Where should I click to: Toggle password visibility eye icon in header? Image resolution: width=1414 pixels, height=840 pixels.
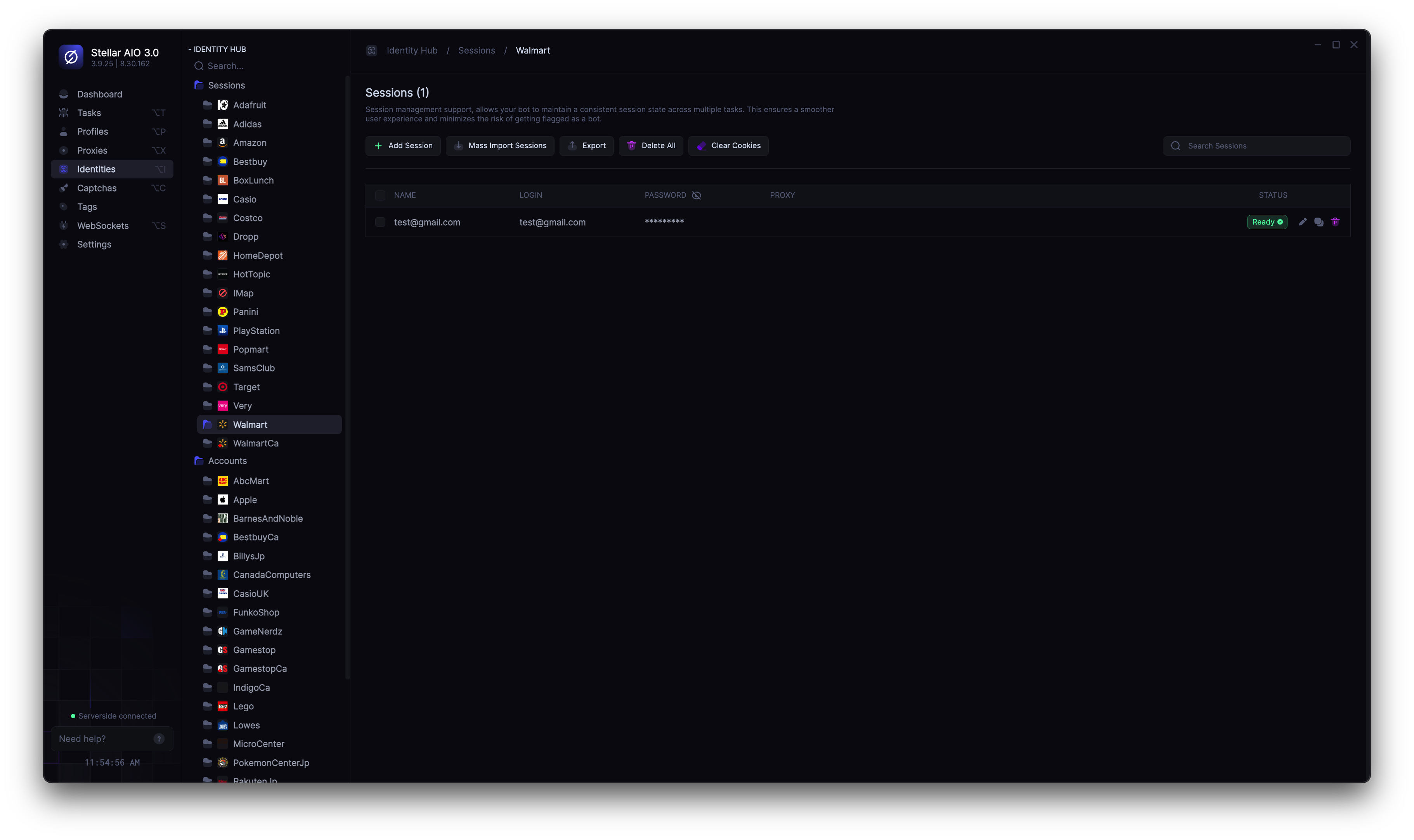click(697, 195)
